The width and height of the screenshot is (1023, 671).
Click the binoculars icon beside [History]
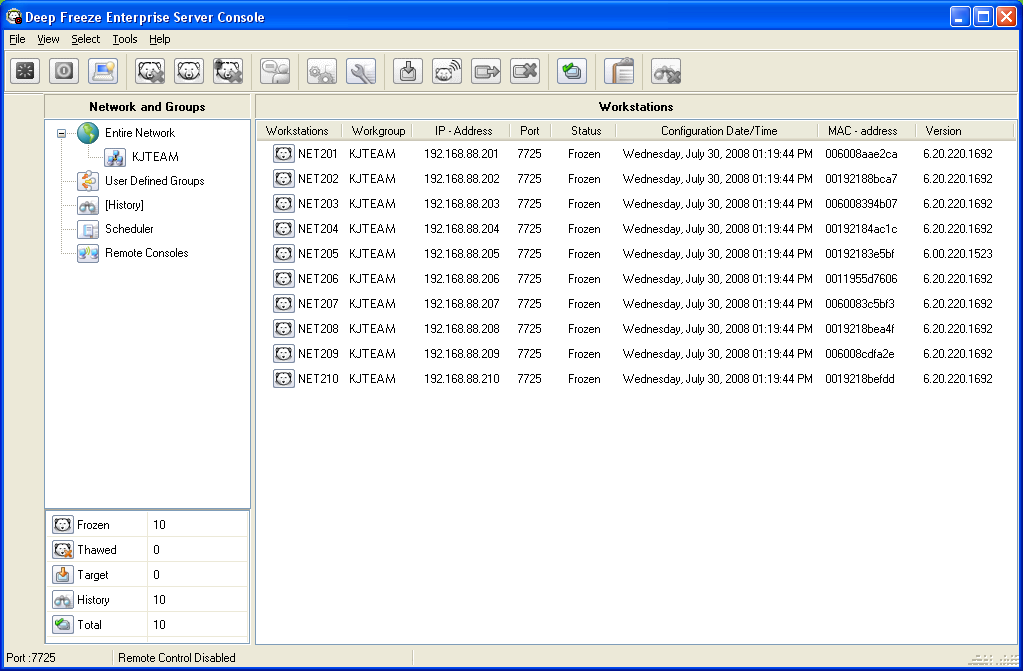coord(88,205)
